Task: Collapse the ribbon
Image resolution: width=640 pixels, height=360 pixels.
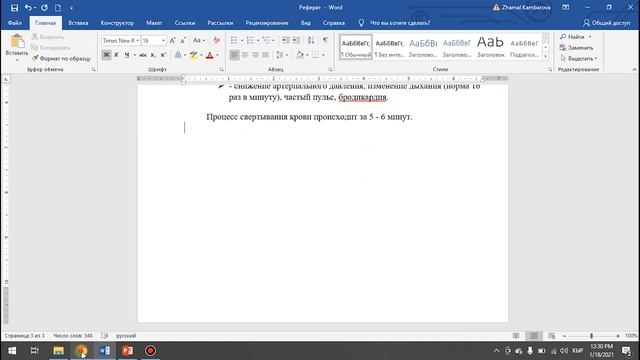Action: [x=634, y=70]
